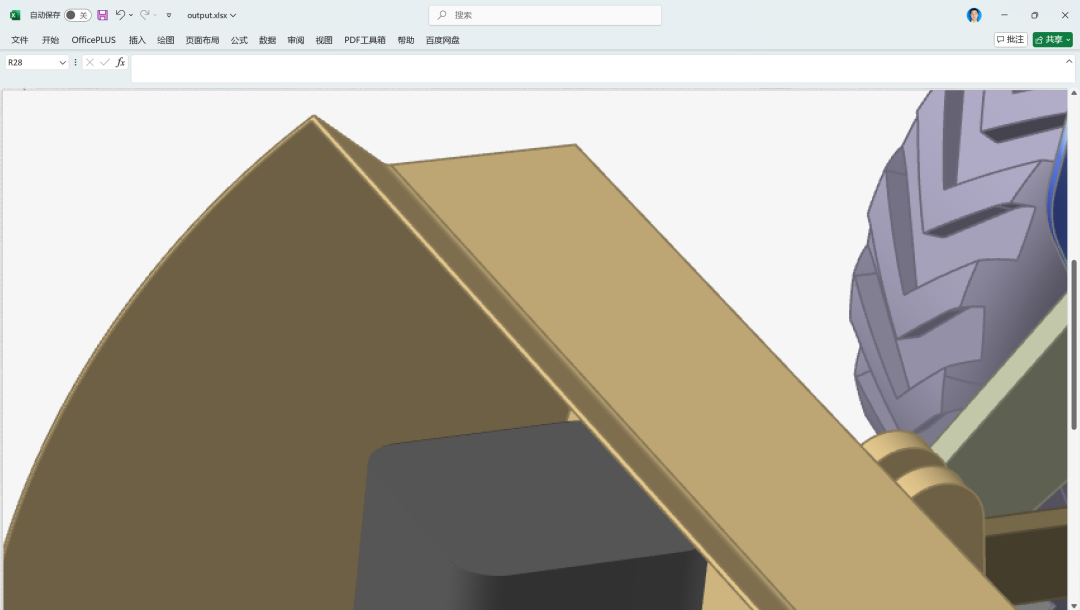Click the name box resize dots handle
The width and height of the screenshot is (1080, 610).
click(x=75, y=62)
